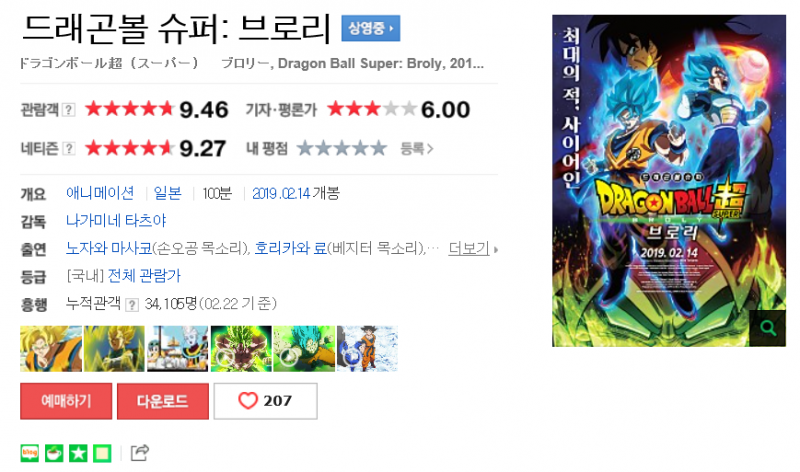
Task: Click the question mark next to 네티즌
Action: [68, 148]
